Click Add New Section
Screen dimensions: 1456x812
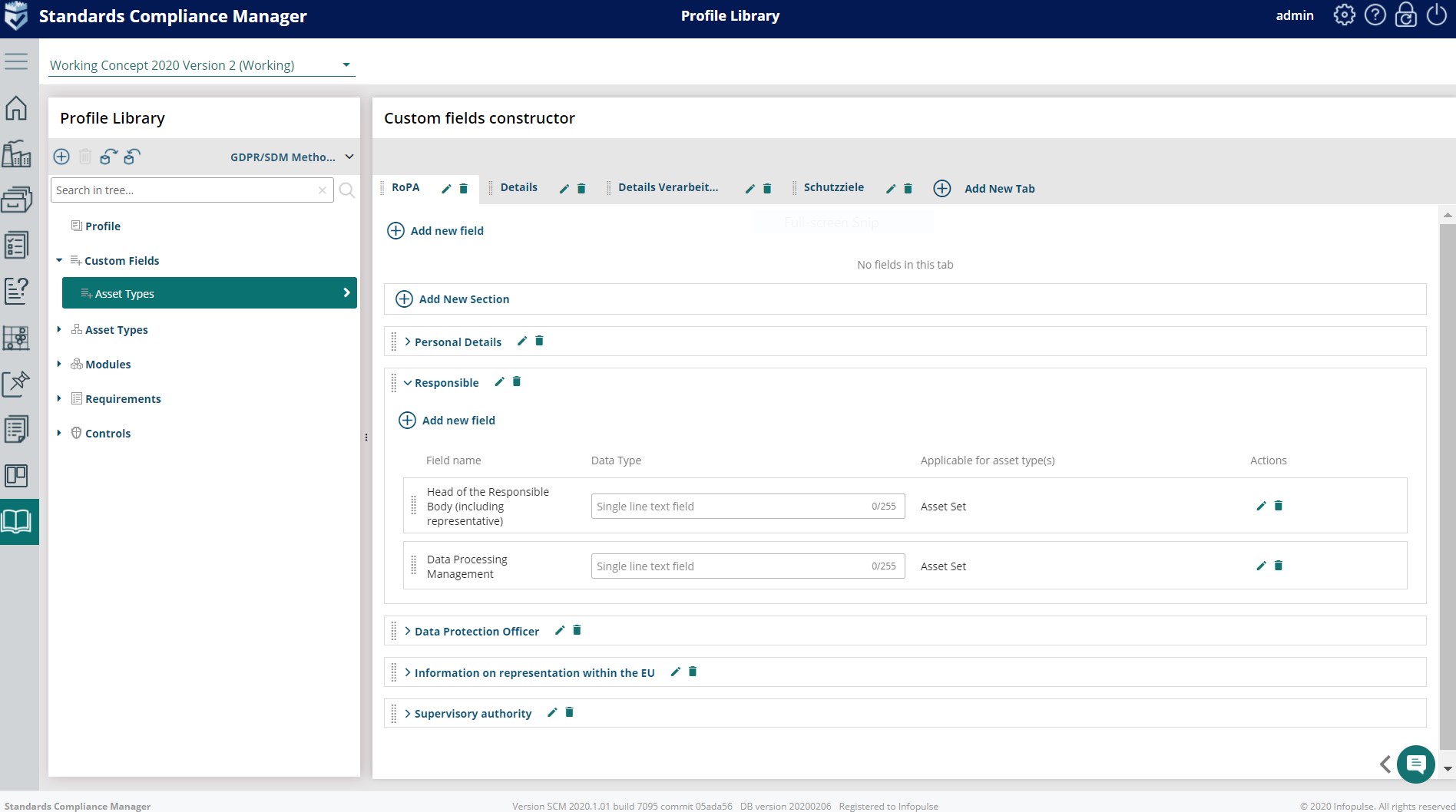coord(453,299)
